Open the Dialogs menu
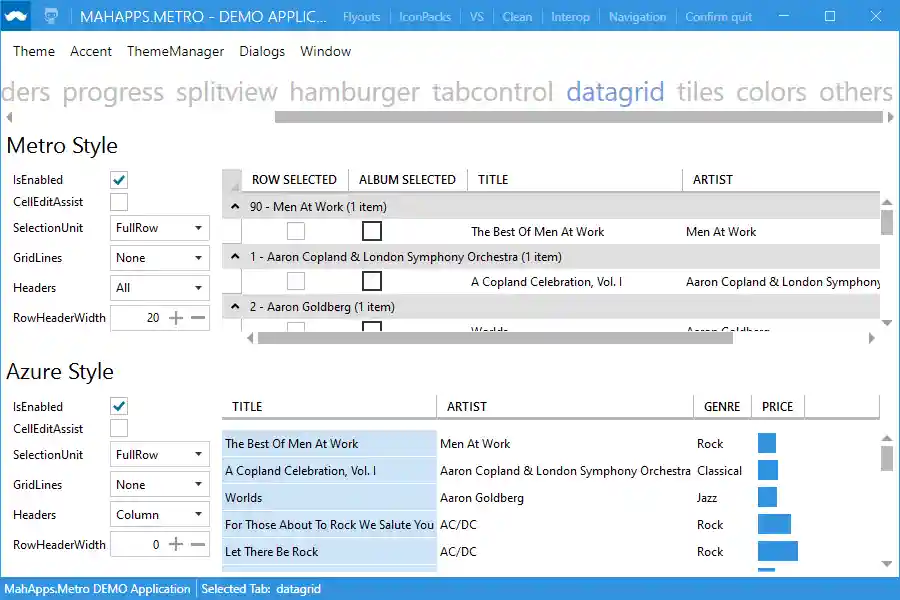 (262, 51)
